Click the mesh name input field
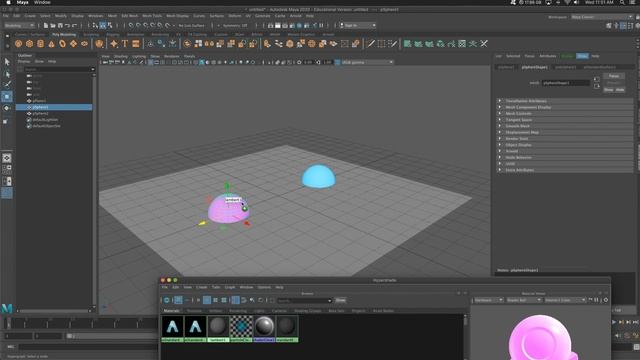Viewport: 640px width, 360px height. pos(566,83)
